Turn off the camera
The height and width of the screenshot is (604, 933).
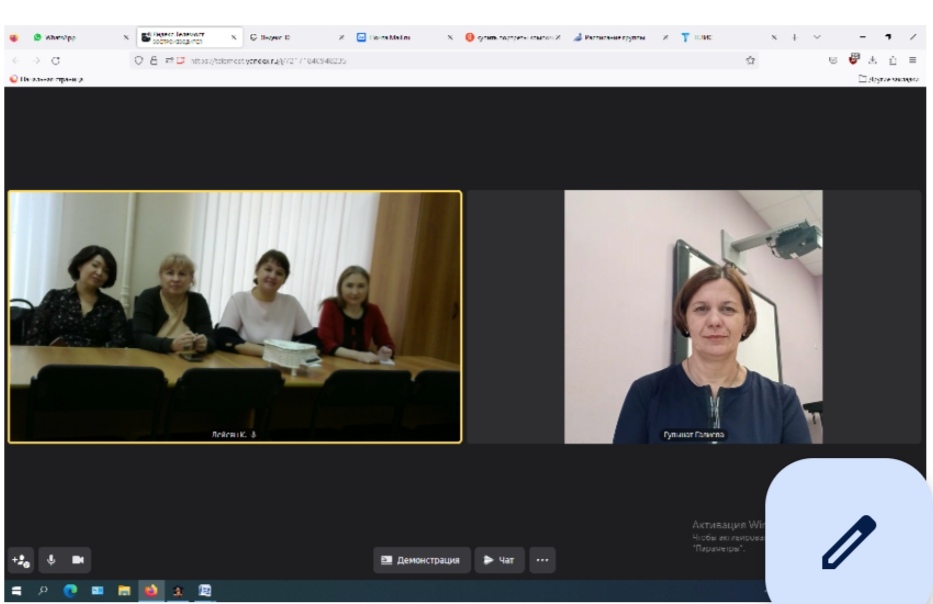(78, 560)
